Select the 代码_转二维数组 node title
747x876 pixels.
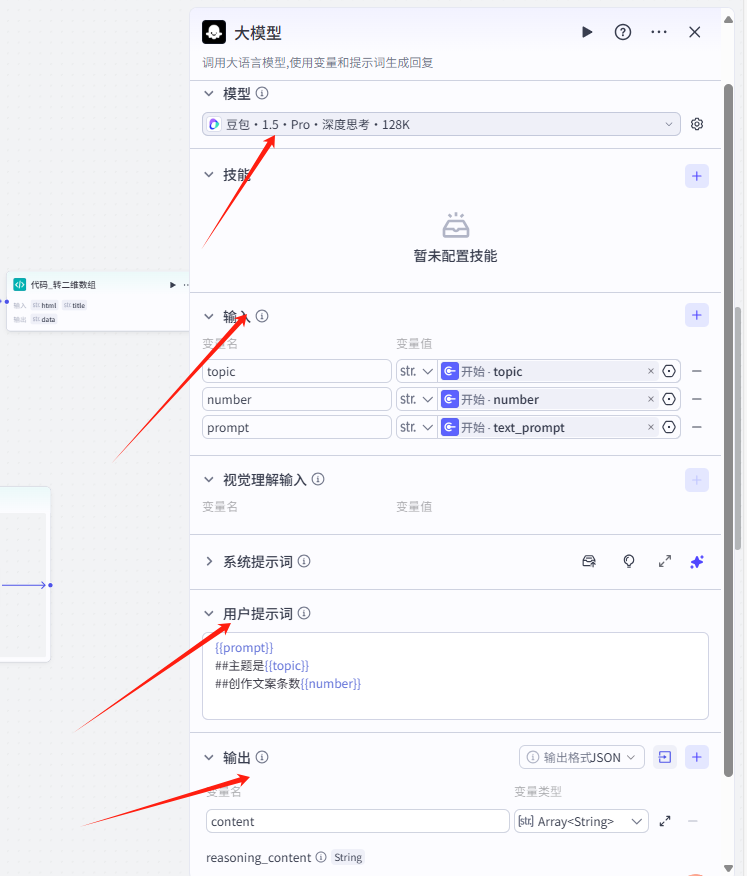coord(63,285)
